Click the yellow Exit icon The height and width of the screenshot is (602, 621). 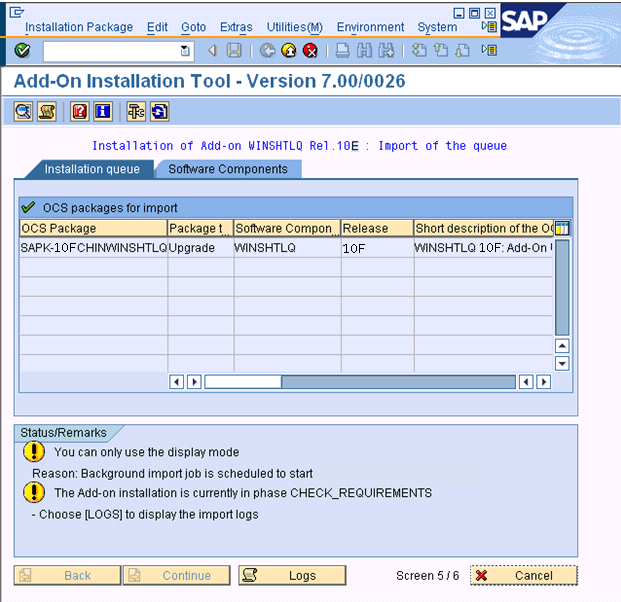click(x=289, y=51)
